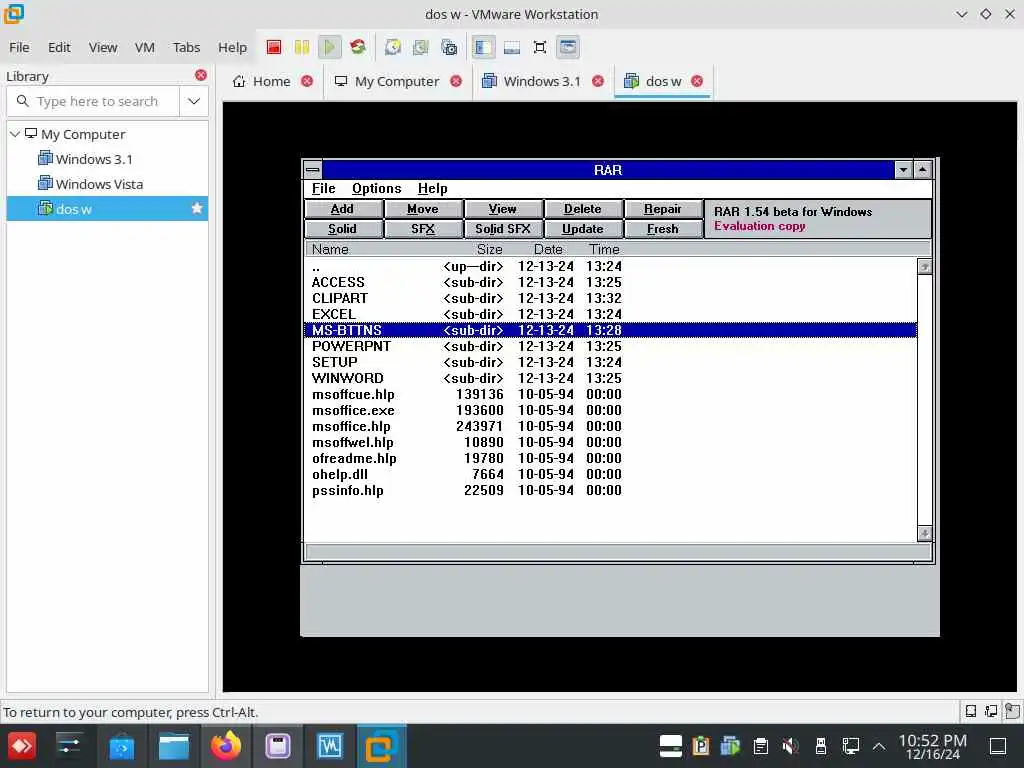The width and height of the screenshot is (1024, 768).
Task: Click the clipboard tray icon
Action: 760,746
